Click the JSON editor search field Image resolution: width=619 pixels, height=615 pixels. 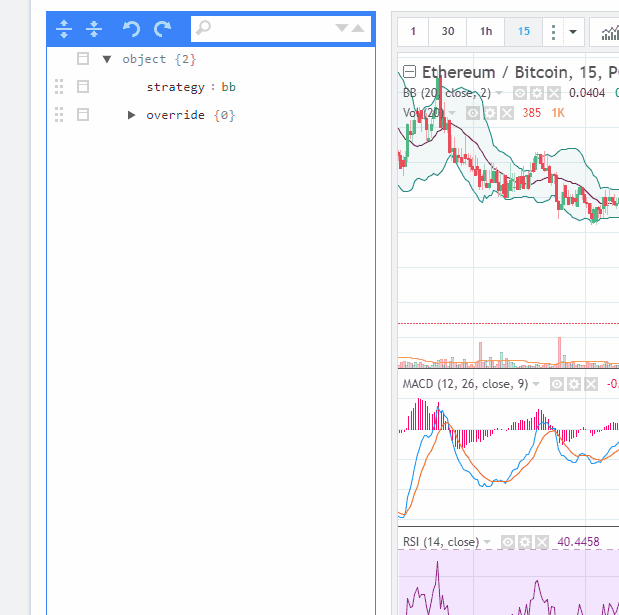[x=270, y=29]
